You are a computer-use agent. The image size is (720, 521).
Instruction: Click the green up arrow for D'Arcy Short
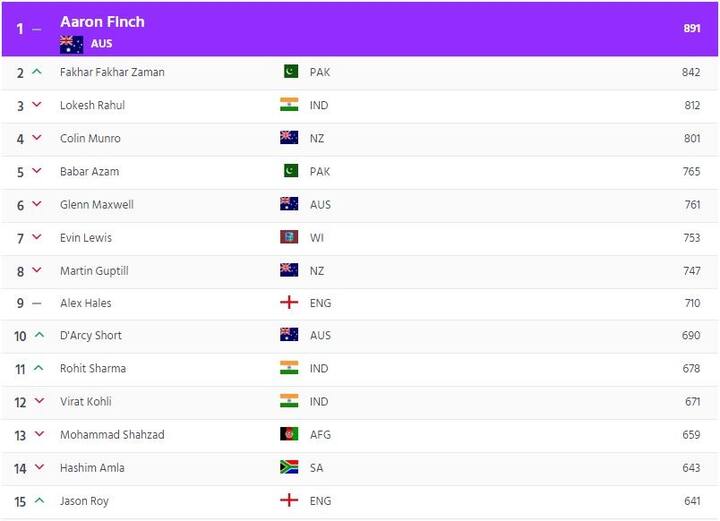(x=39, y=335)
